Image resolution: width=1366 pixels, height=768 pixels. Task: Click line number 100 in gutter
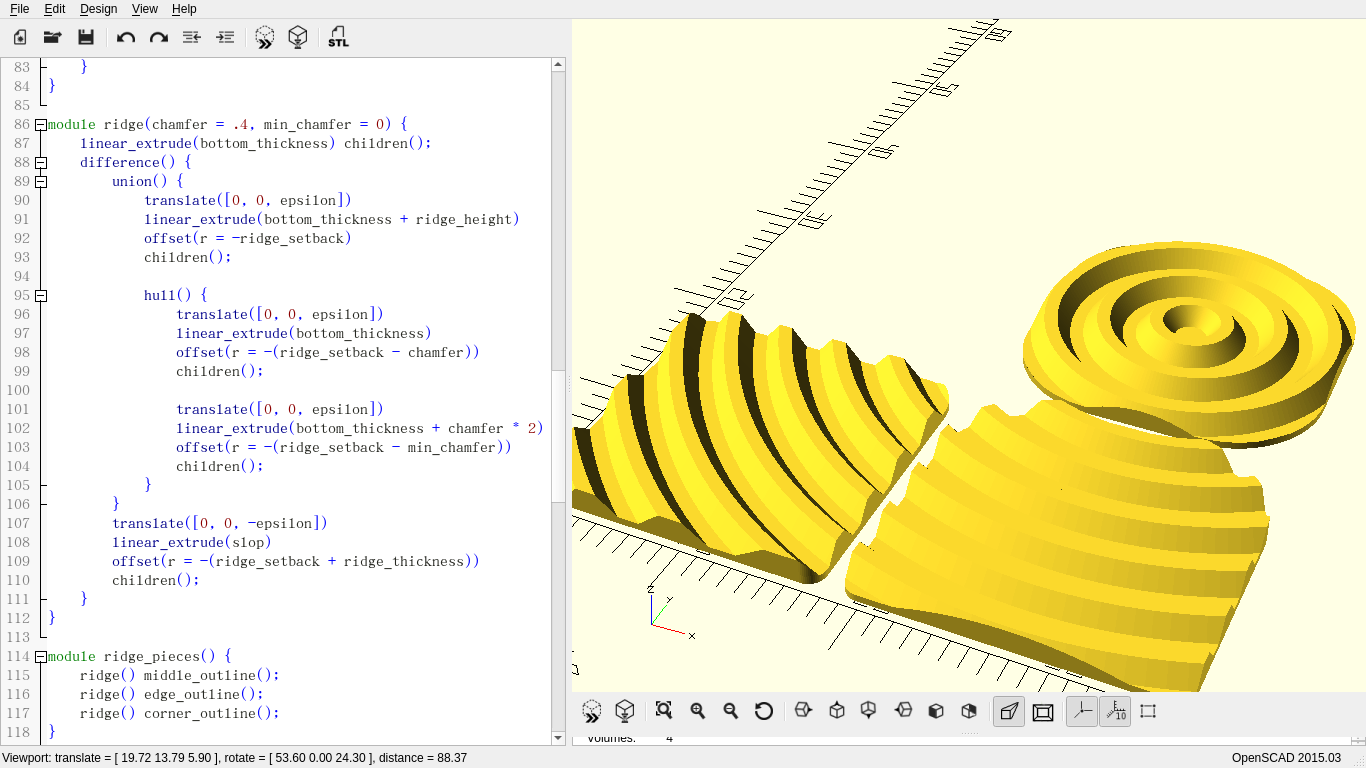[x=18, y=391]
